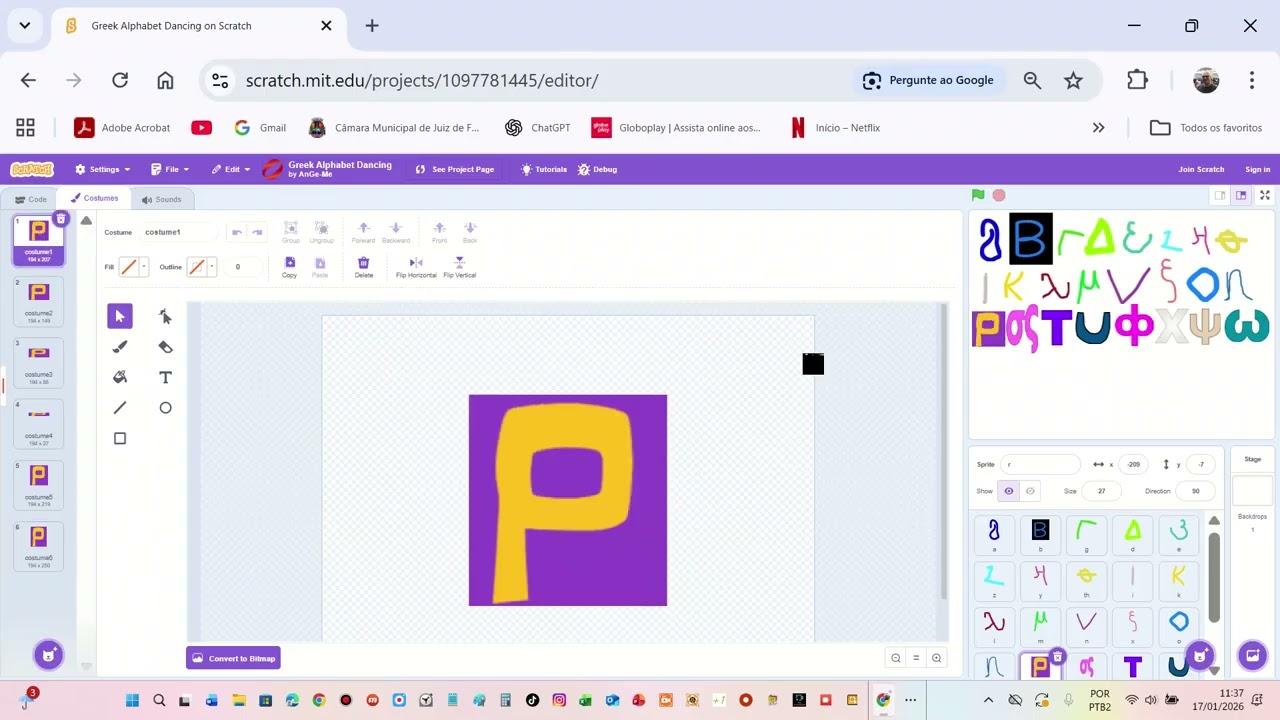Open the Debug menu item
1280x720 pixels.
[x=597, y=169]
